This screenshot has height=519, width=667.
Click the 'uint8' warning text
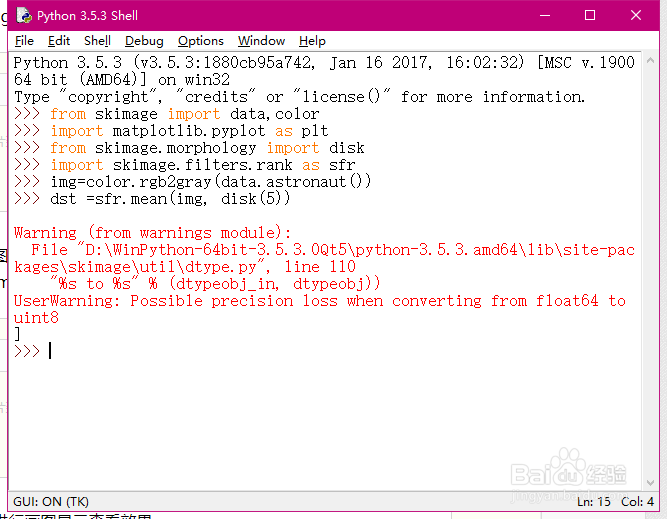coord(36,318)
